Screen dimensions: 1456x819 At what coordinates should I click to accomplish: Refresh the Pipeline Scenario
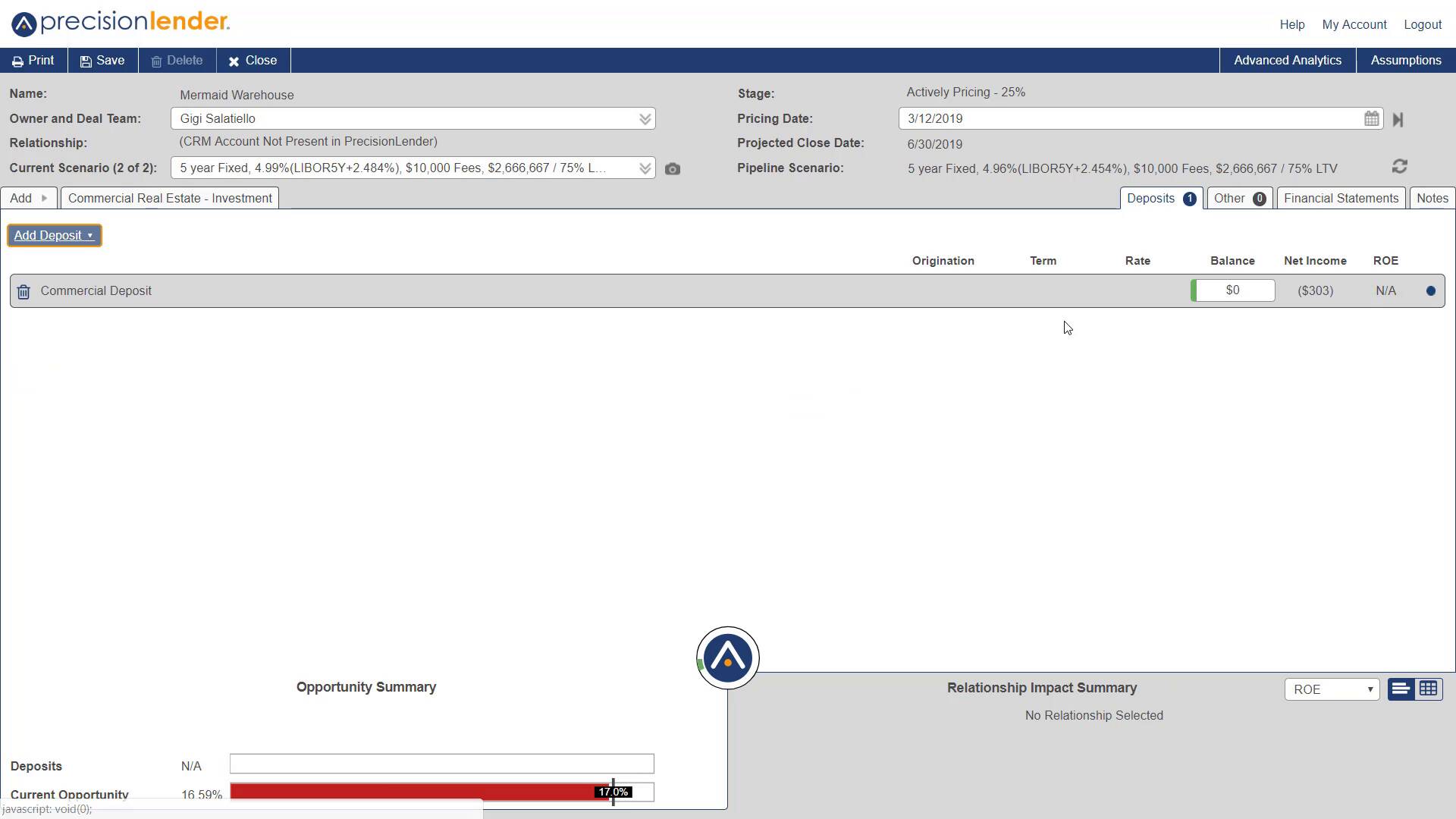coord(1400,166)
